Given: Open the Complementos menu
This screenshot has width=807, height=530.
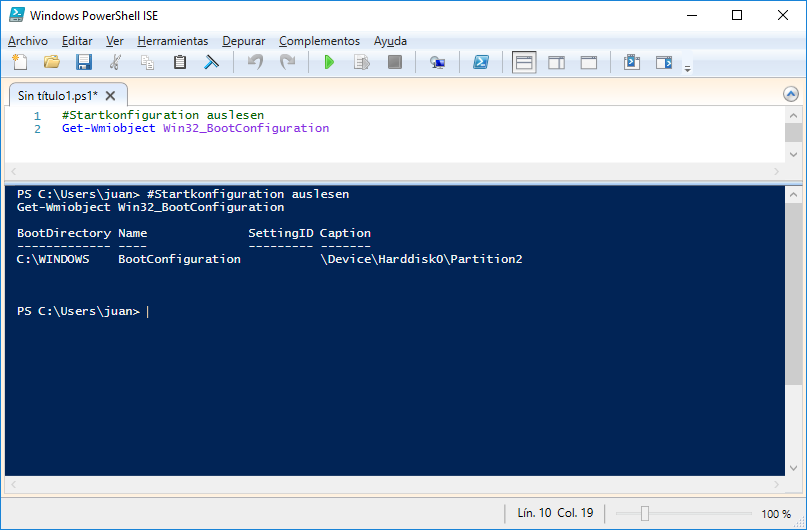Looking at the screenshot, I should (x=320, y=41).
